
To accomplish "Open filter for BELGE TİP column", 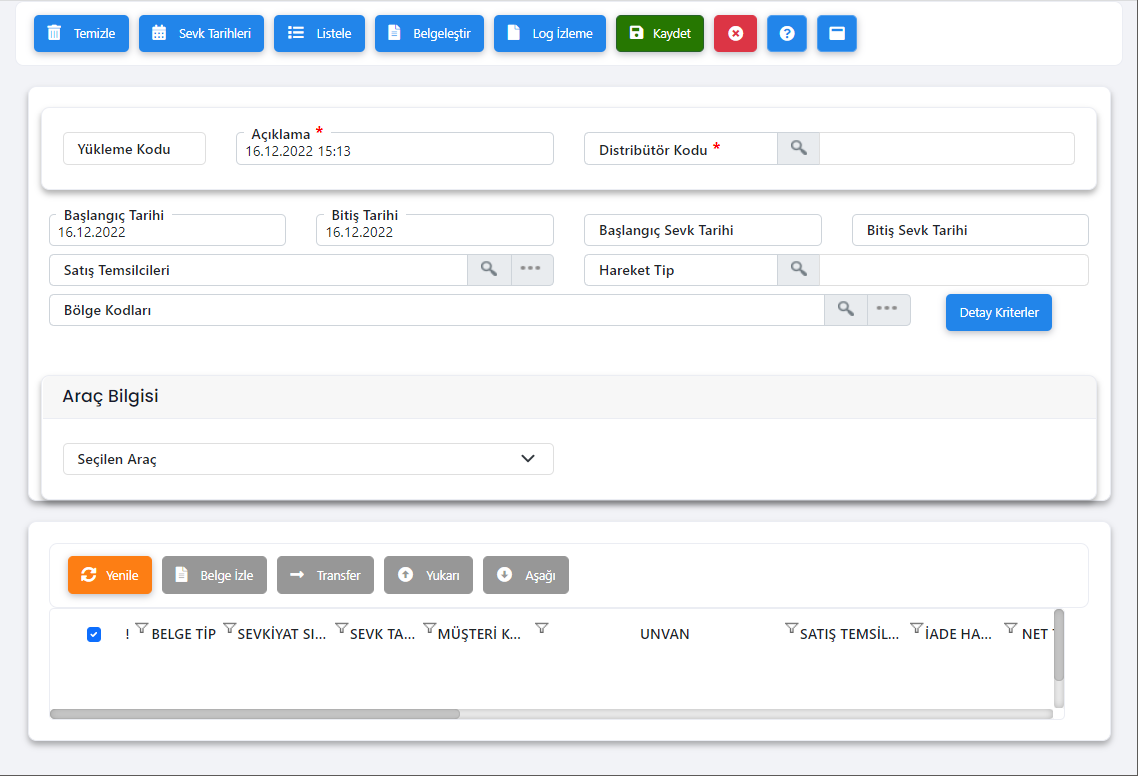I will click(142, 629).
